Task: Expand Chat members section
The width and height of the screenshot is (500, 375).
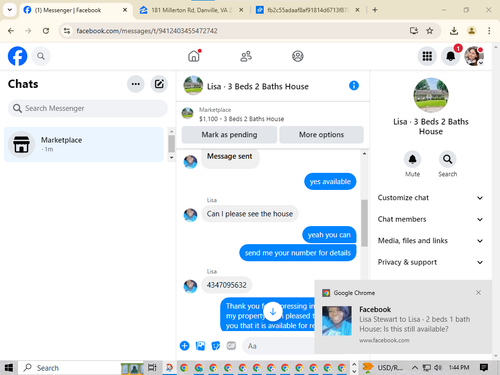Action: pyautogui.click(x=430, y=219)
